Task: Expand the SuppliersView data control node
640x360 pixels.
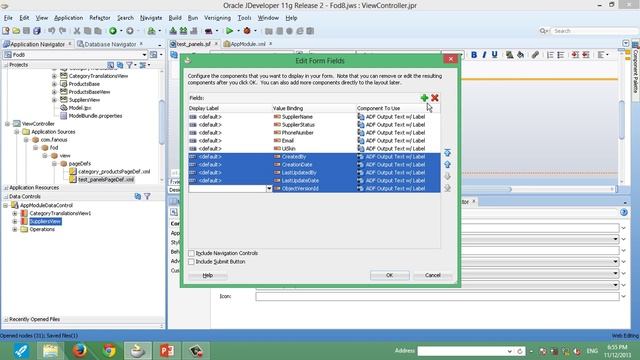Action: coord(15,221)
